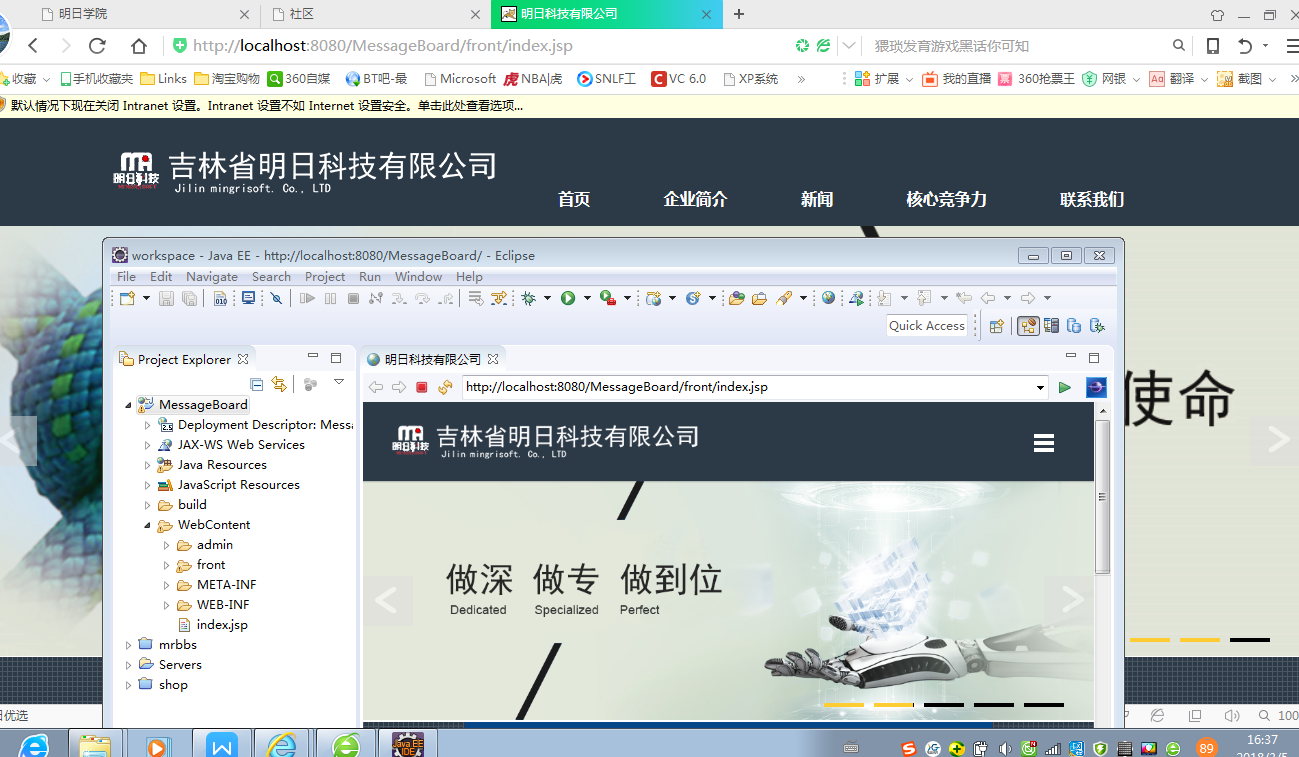Click the outer browser's reload icon
The width and height of the screenshot is (1299, 757).
click(x=97, y=46)
